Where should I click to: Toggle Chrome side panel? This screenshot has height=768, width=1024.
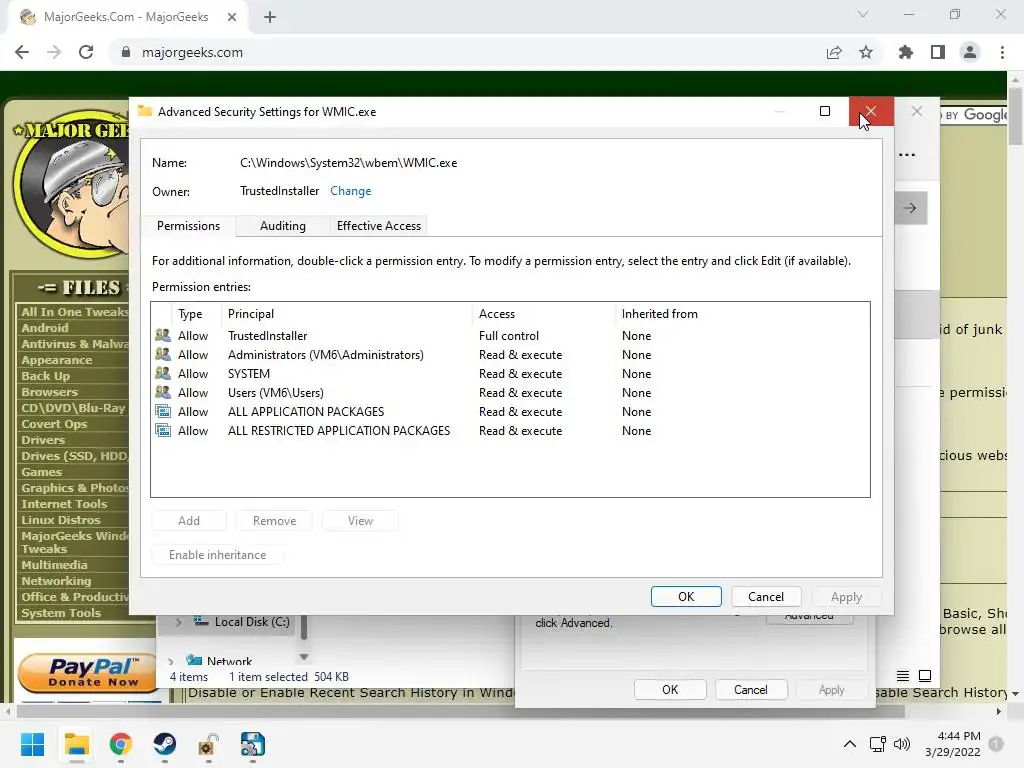coord(938,52)
